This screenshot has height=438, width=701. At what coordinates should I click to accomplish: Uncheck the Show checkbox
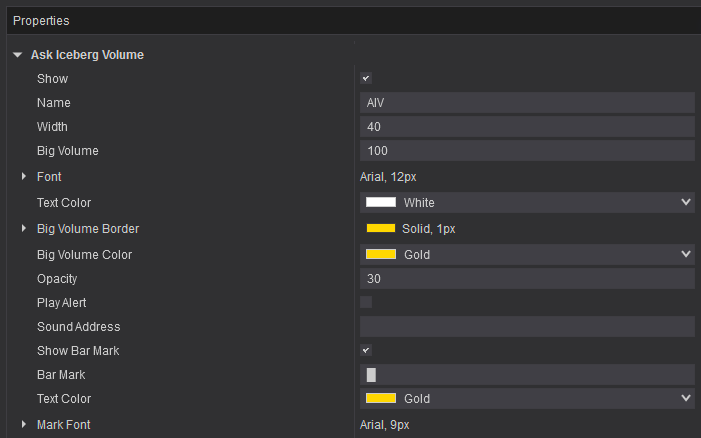tap(366, 79)
